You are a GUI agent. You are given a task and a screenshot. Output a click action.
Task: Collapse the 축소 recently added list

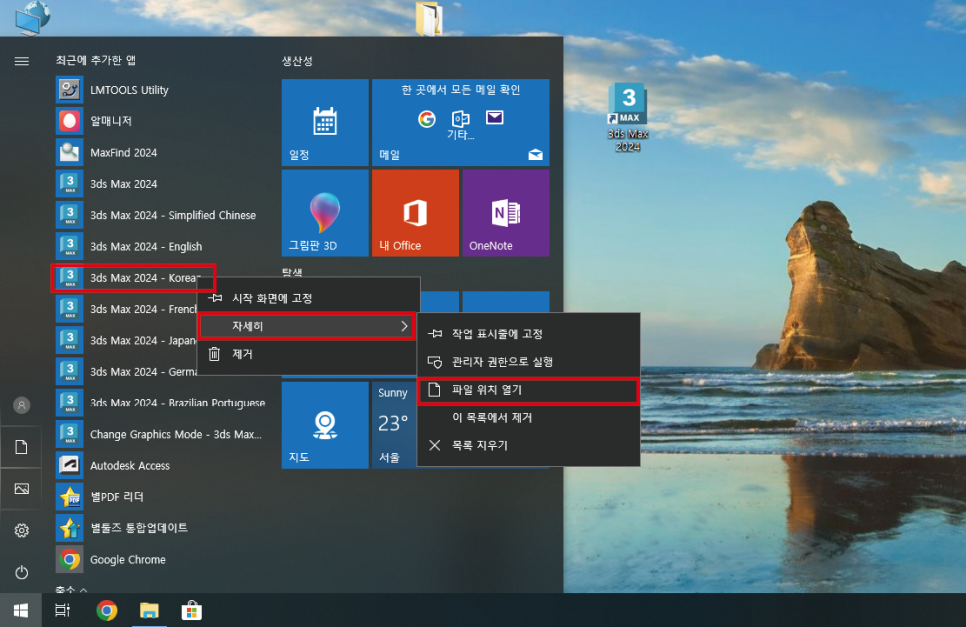point(71,589)
